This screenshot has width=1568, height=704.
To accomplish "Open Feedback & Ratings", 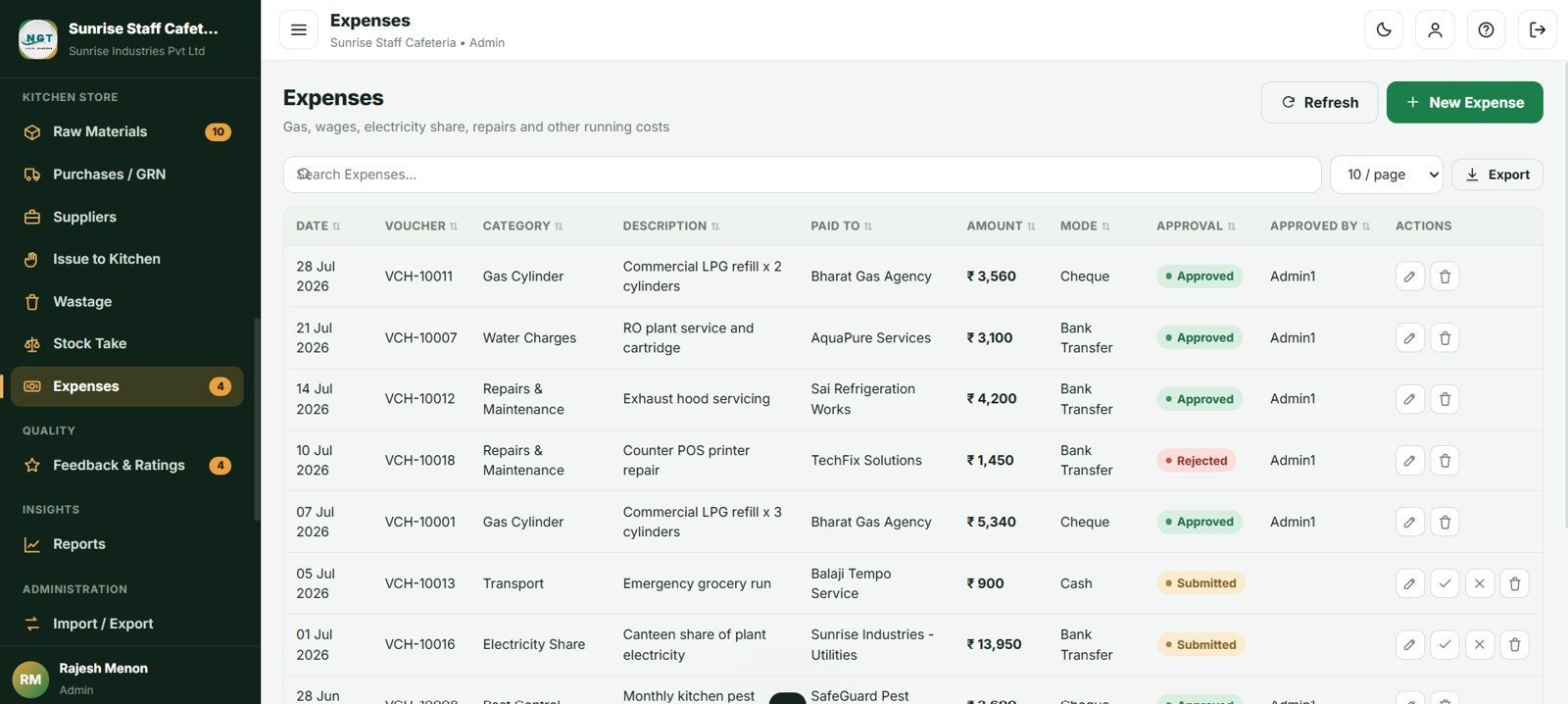I will [127, 466].
